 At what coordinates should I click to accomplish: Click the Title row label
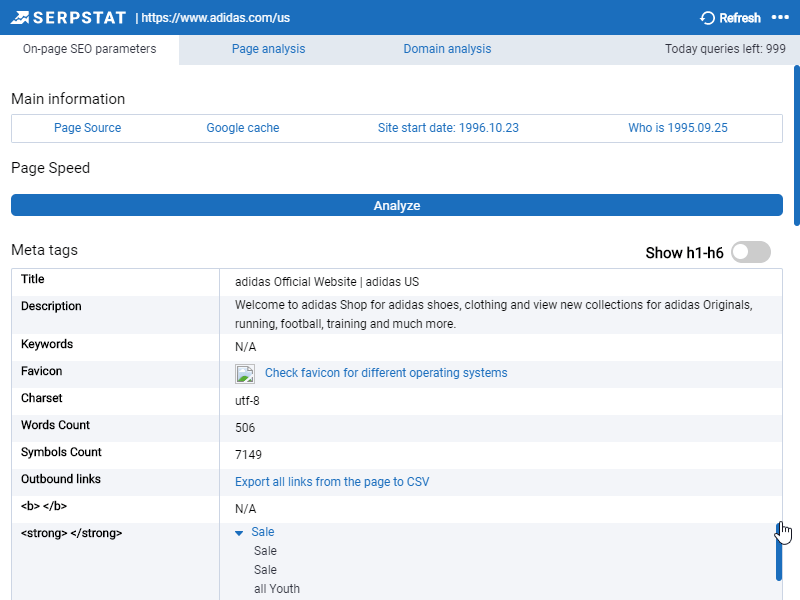point(33,279)
